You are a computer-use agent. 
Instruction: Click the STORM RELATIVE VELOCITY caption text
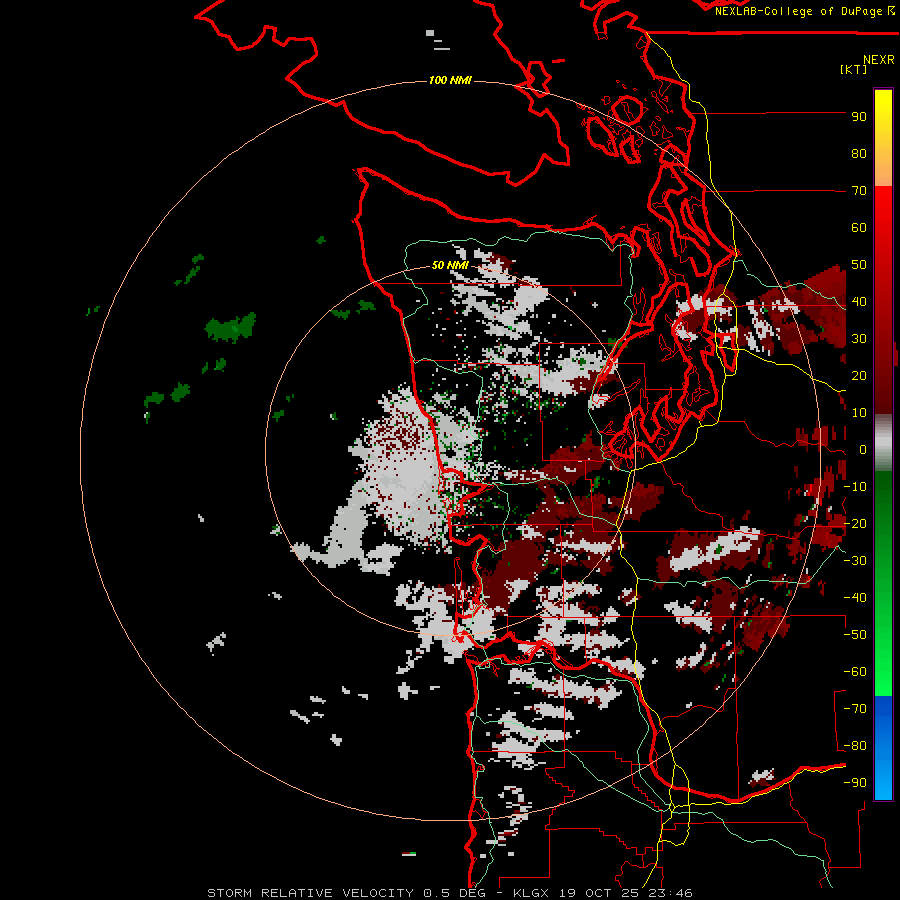(310, 893)
